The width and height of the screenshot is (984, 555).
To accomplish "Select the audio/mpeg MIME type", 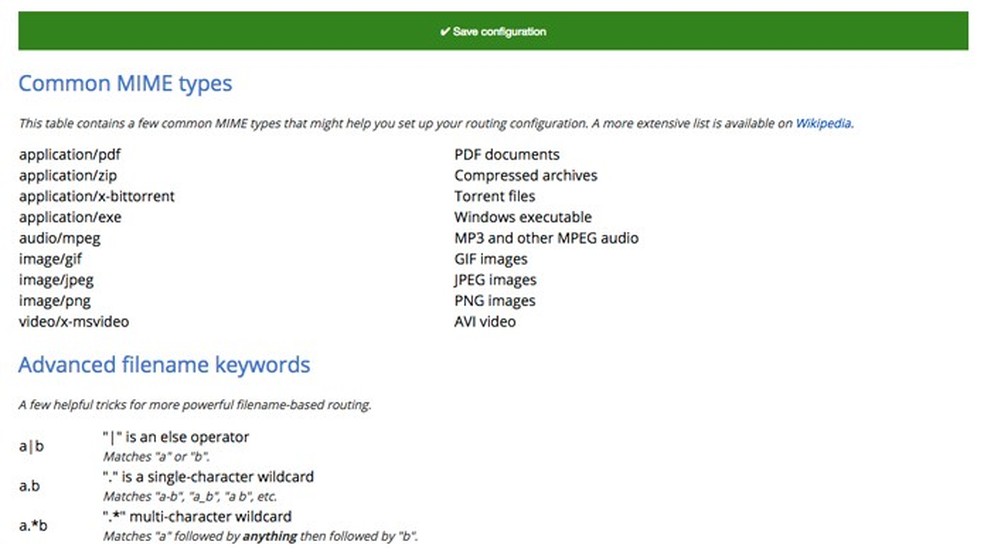I will [x=59, y=238].
